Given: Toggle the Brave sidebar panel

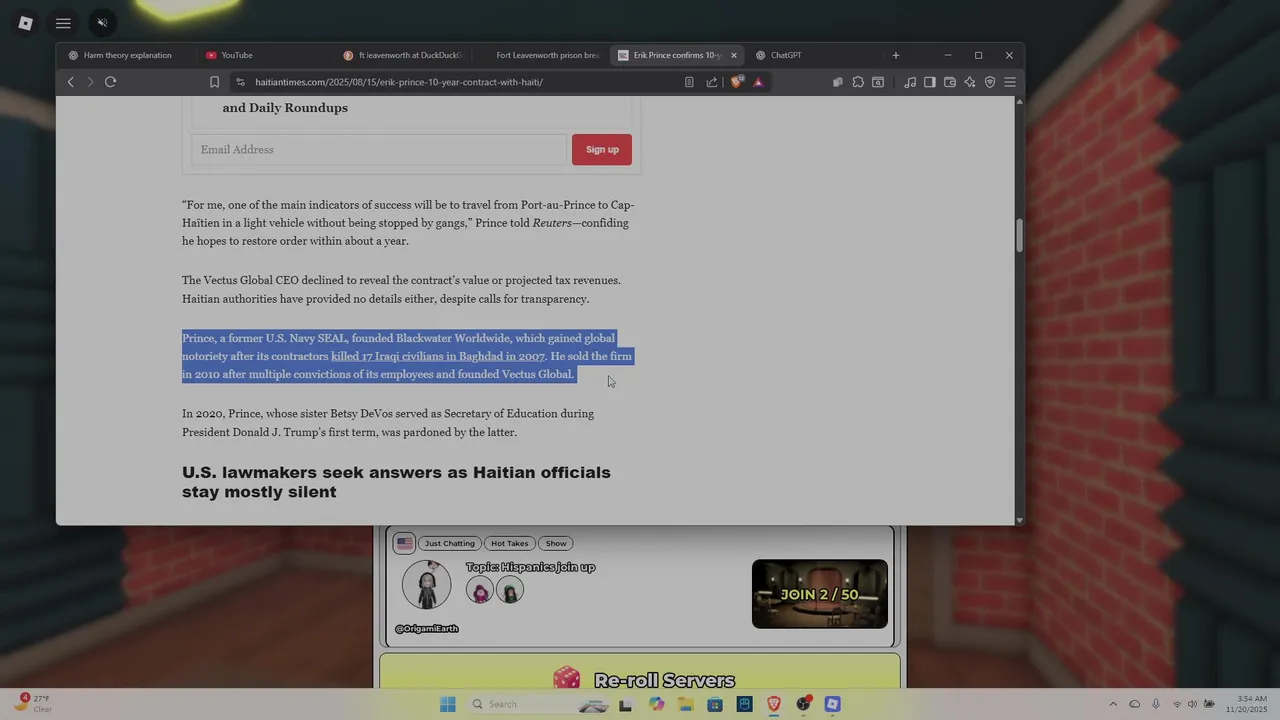Looking at the screenshot, I should [929, 82].
